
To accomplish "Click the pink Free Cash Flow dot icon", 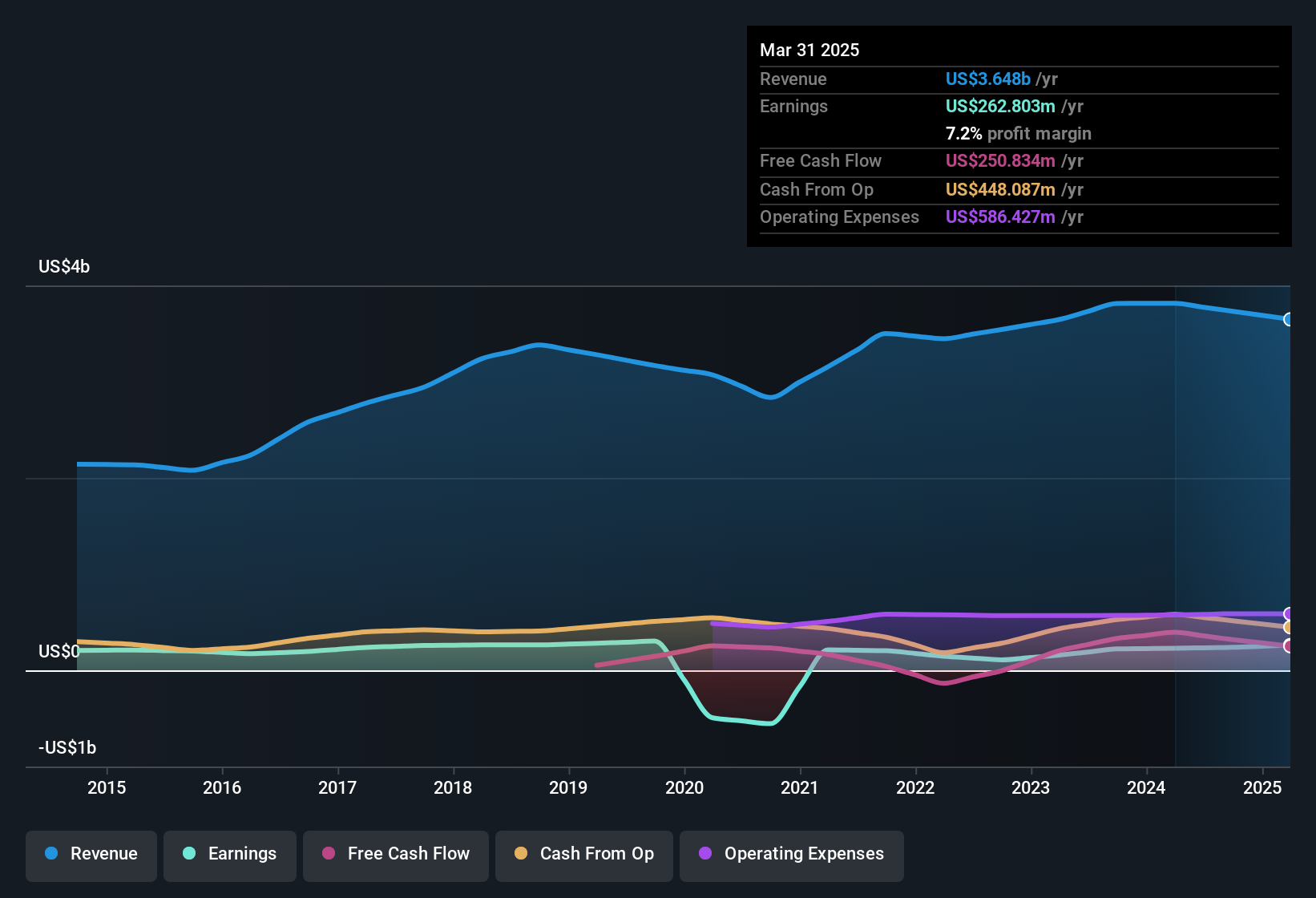I will tap(327, 854).
